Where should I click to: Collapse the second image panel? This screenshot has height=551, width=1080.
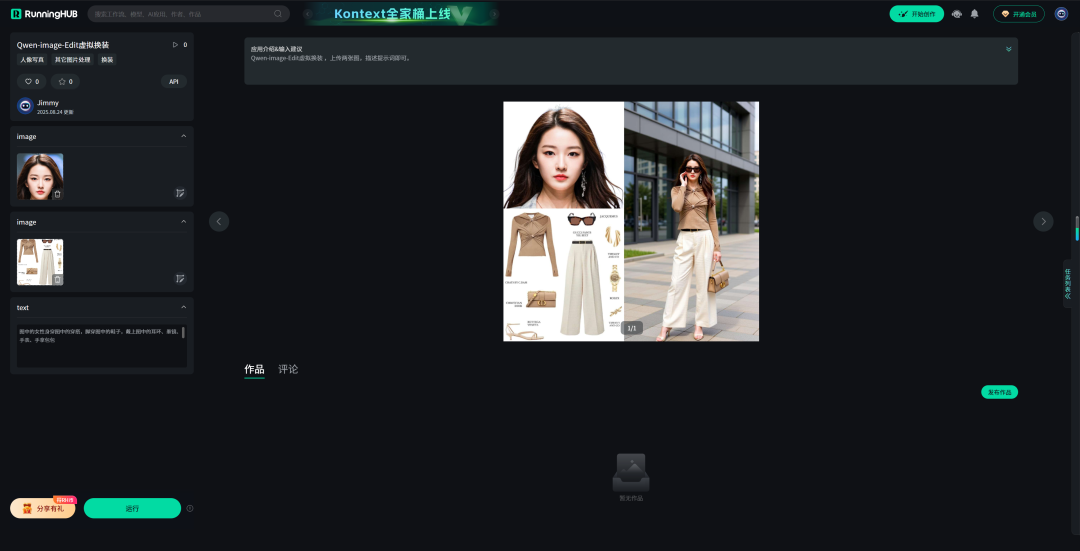[x=183, y=222]
